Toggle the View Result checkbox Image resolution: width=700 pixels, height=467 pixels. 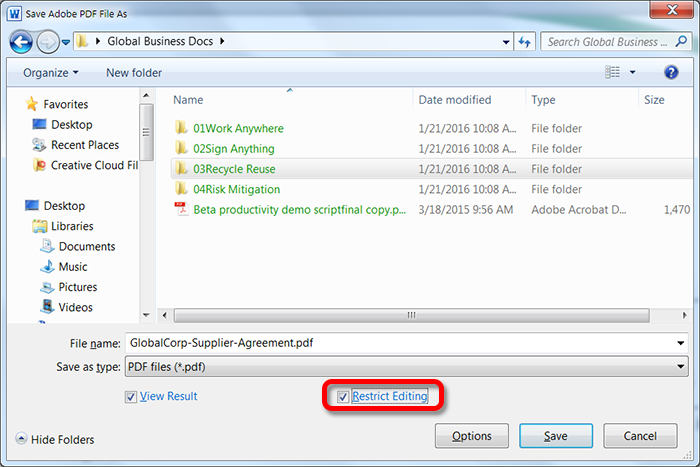131,397
